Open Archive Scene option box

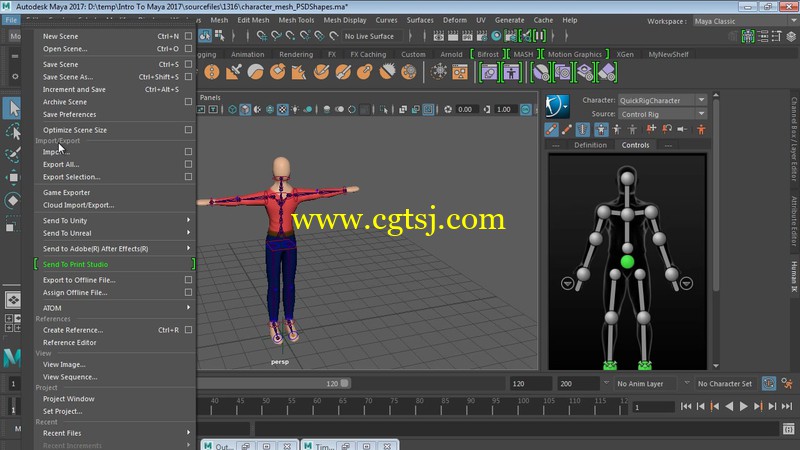pyautogui.click(x=188, y=102)
